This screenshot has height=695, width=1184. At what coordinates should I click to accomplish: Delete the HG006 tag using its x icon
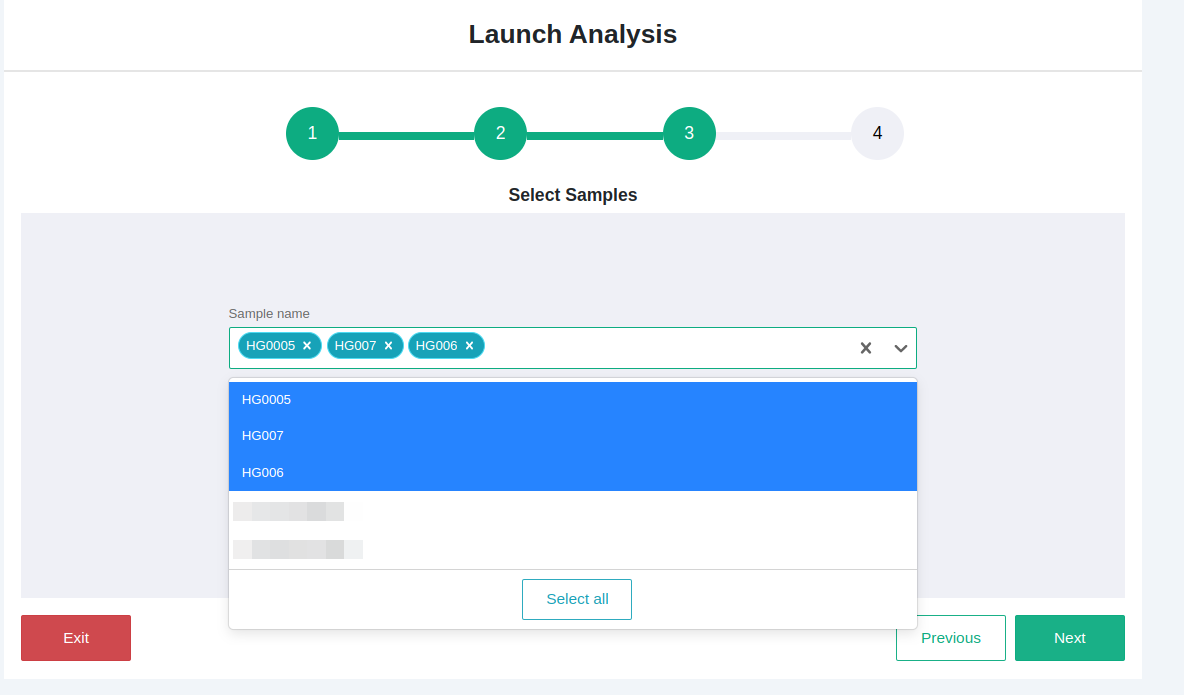469,346
